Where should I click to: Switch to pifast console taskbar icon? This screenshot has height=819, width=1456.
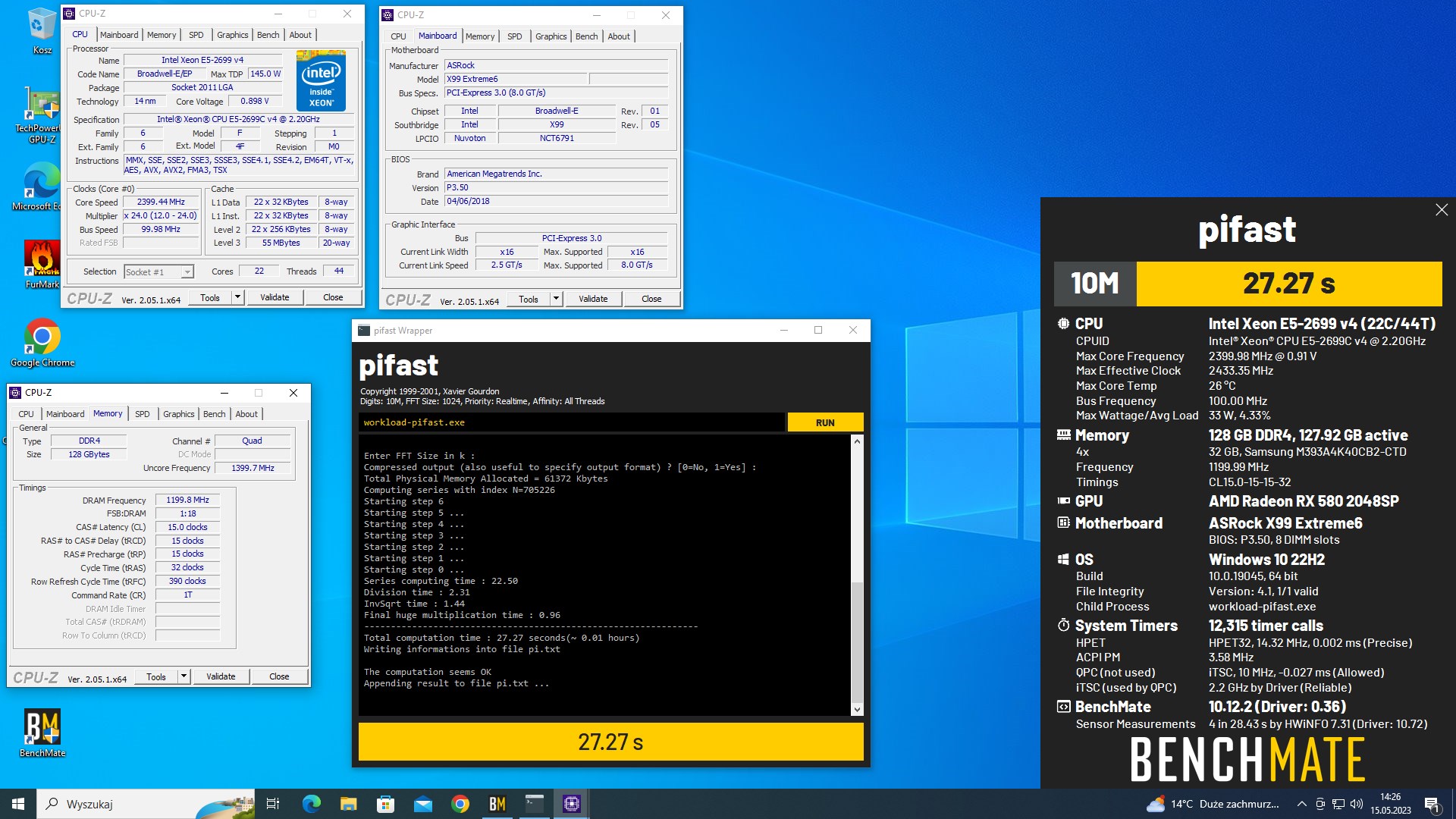tap(534, 804)
